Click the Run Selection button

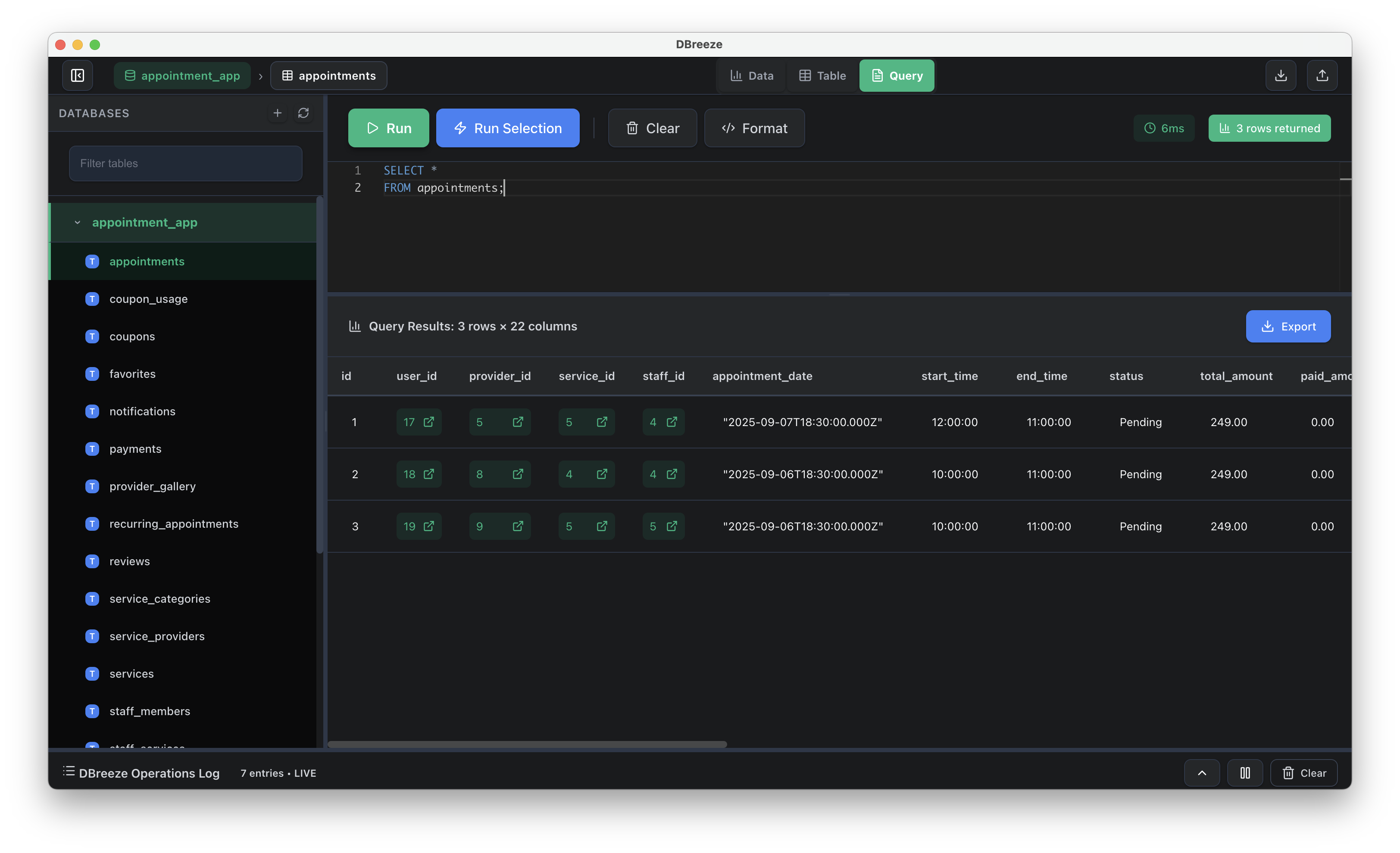point(507,128)
